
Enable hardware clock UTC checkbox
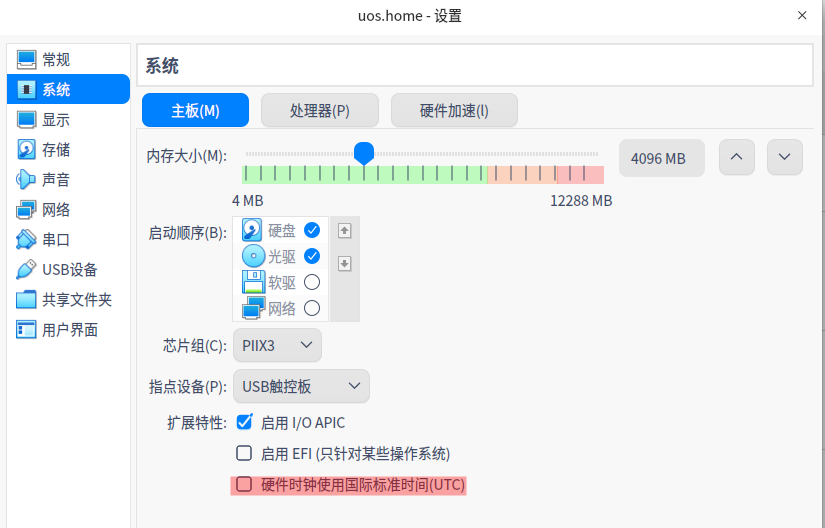(244, 485)
